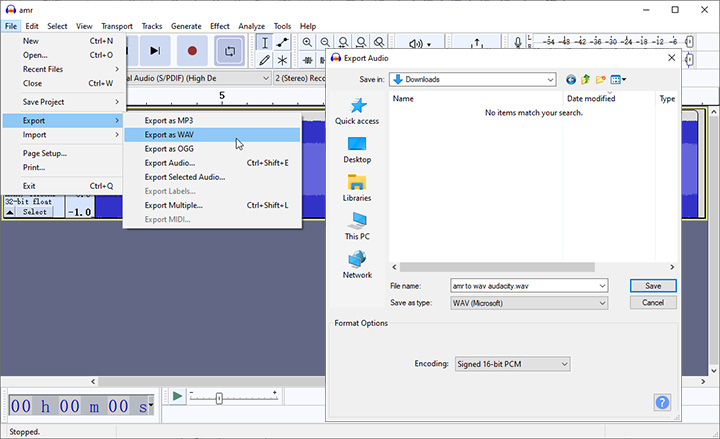Choose Export as WAV from submenu
This screenshot has height=439, width=720.
(168, 134)
